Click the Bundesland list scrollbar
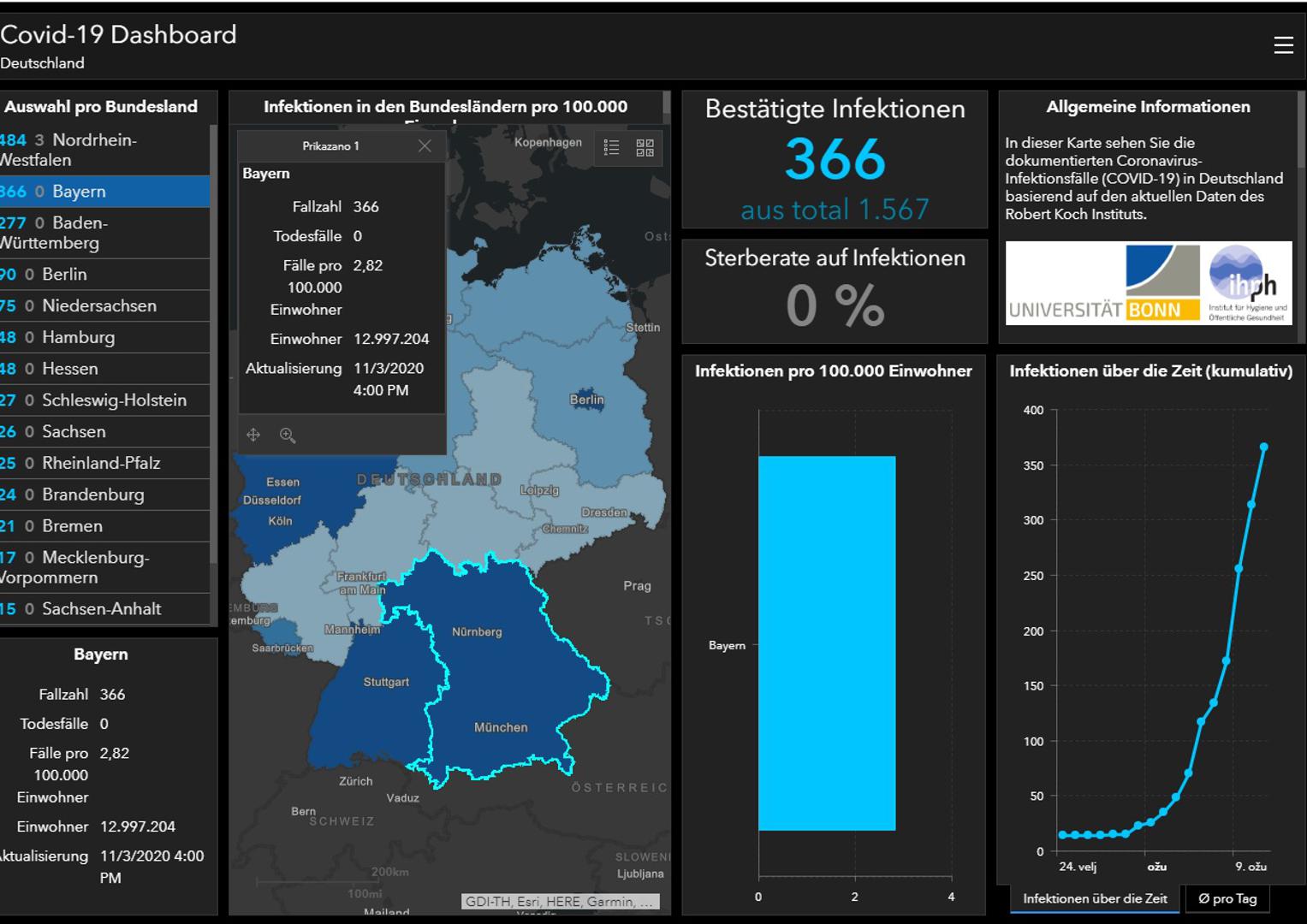Image resolution: width=1307 pixels, height=924 pixels. (213, 342)
